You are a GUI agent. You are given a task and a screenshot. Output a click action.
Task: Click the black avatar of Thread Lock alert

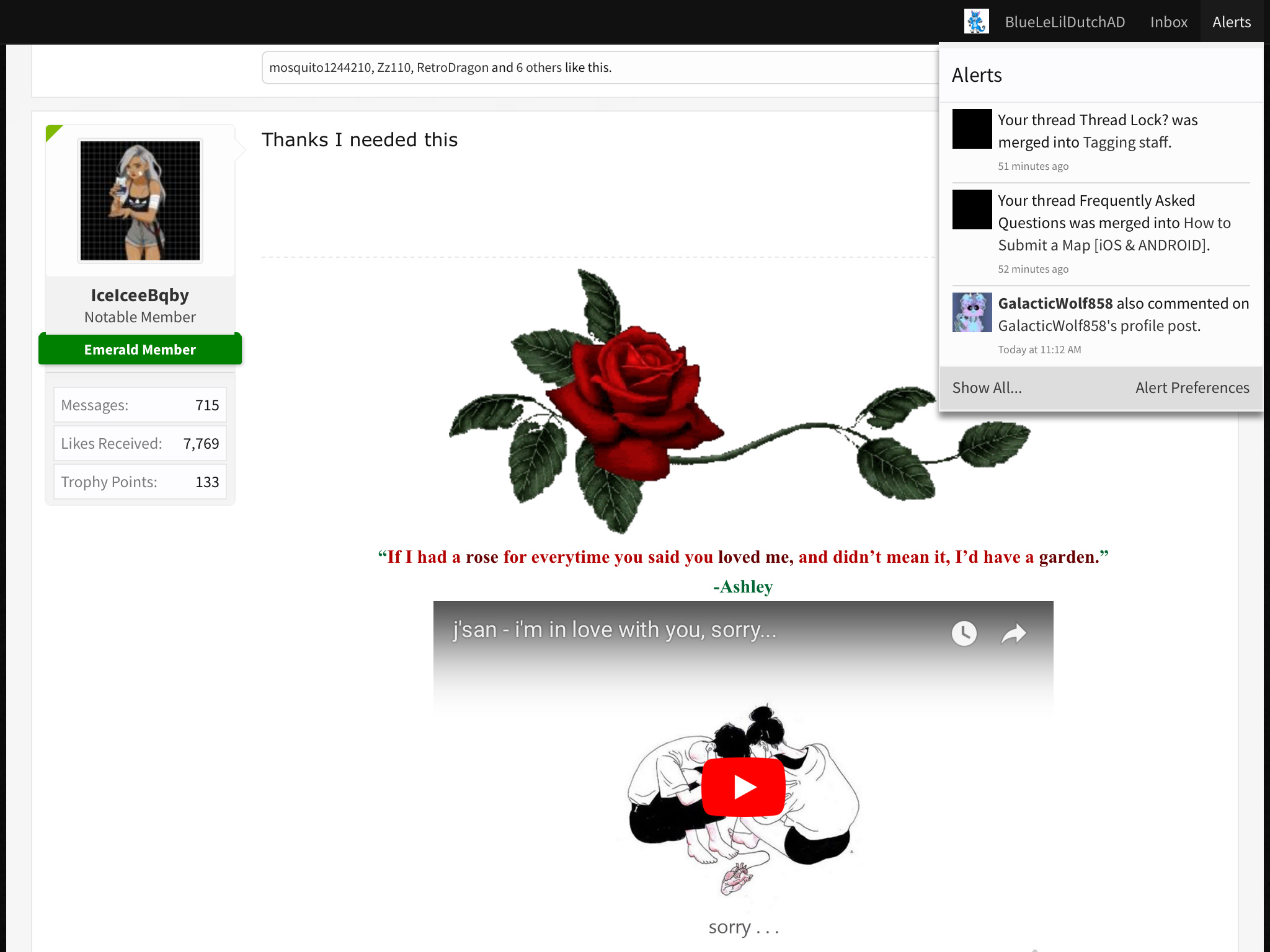pyautogui.click(x=972, y=129)
